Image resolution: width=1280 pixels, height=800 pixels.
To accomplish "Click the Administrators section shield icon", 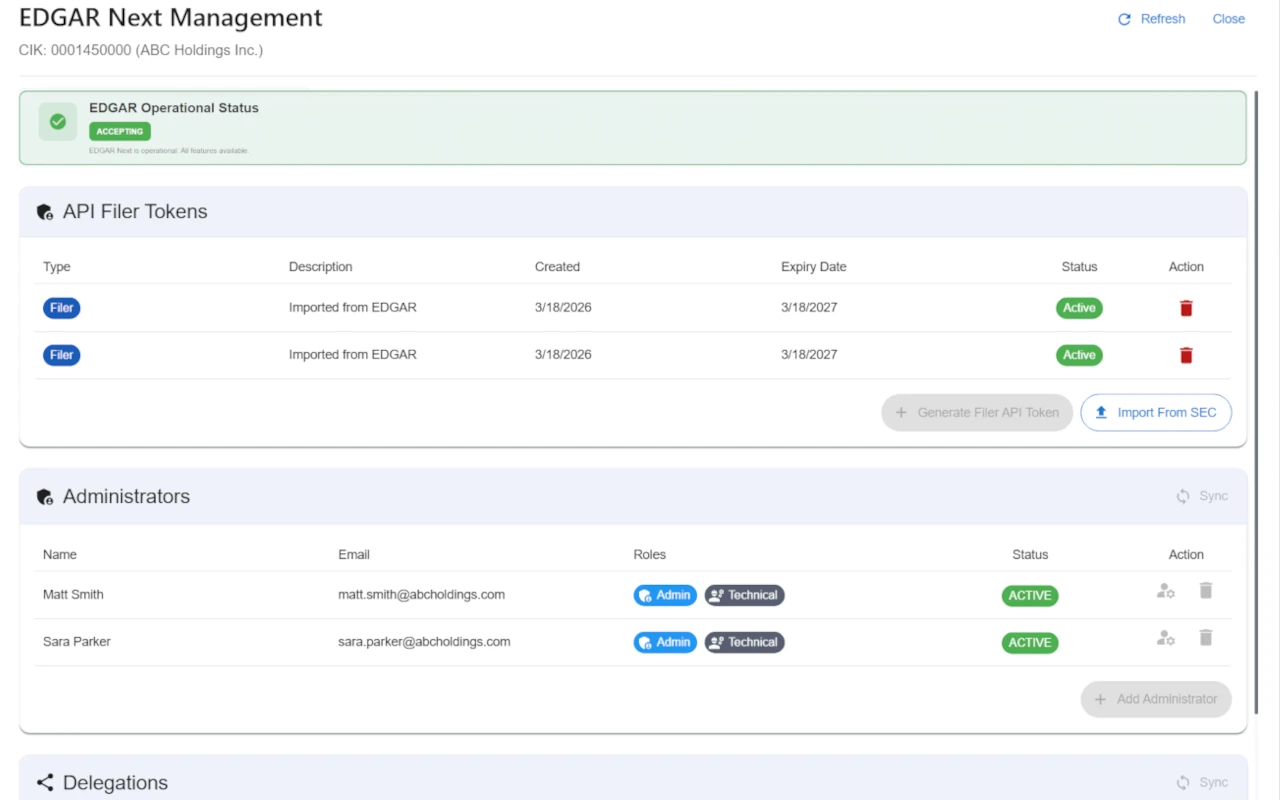I will pyautogui.click(x=45, y=497).
